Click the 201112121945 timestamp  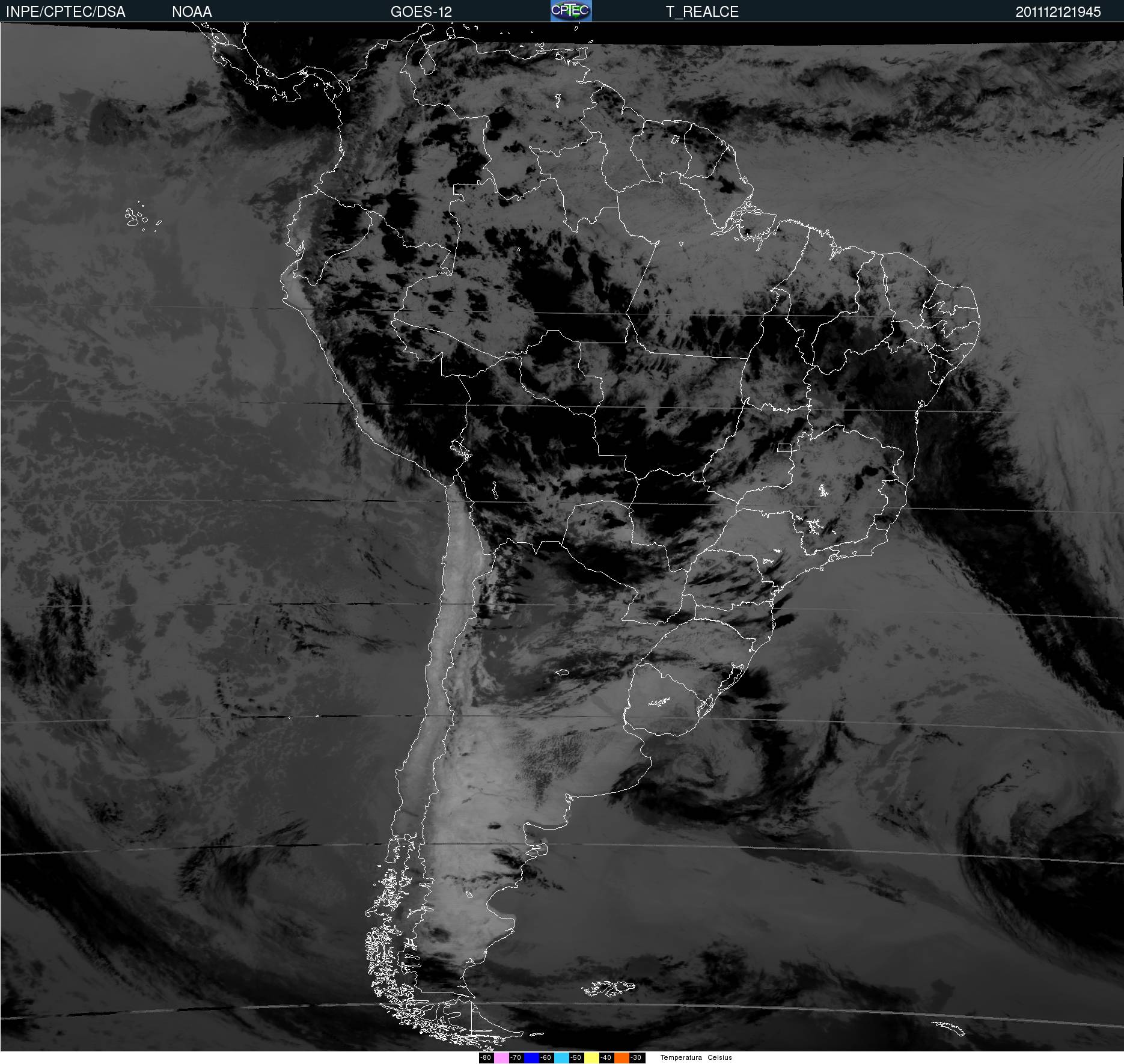(x=1058, y=12)
